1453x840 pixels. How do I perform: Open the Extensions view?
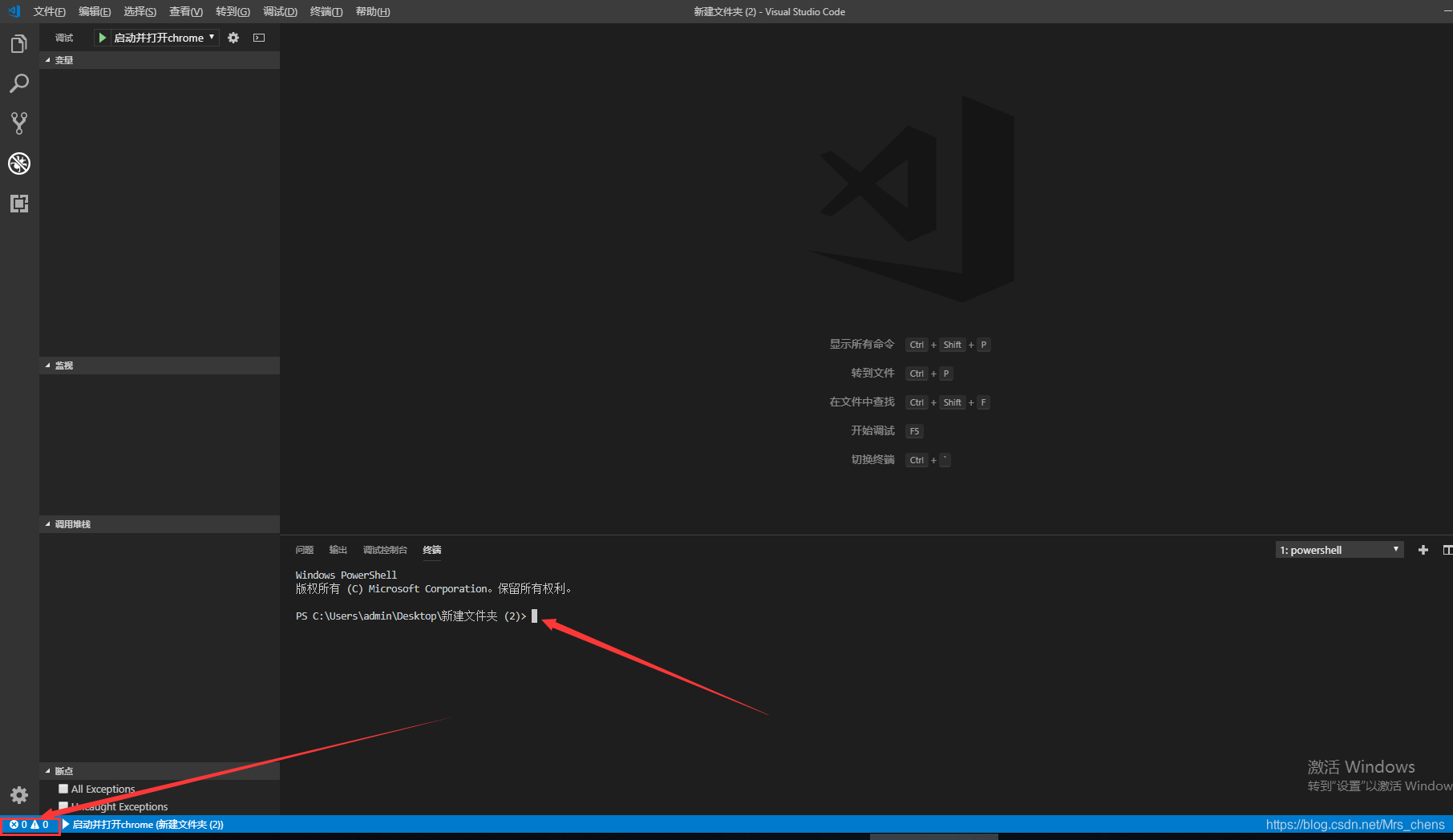point(18,204)
